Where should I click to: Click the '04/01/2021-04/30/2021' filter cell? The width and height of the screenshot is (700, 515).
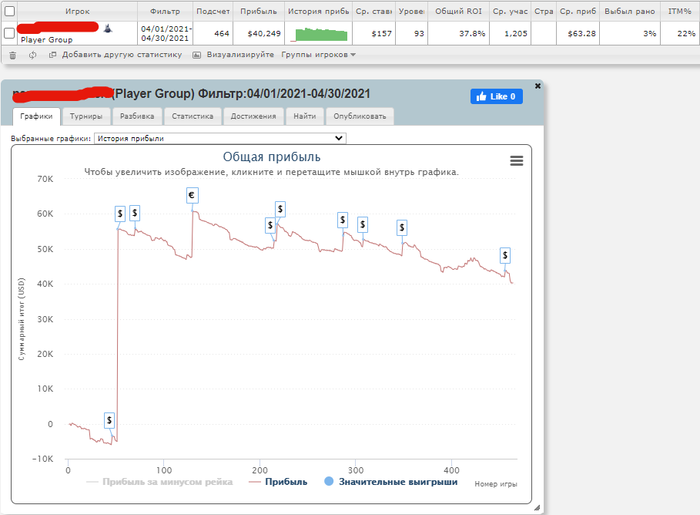point(165,33)
